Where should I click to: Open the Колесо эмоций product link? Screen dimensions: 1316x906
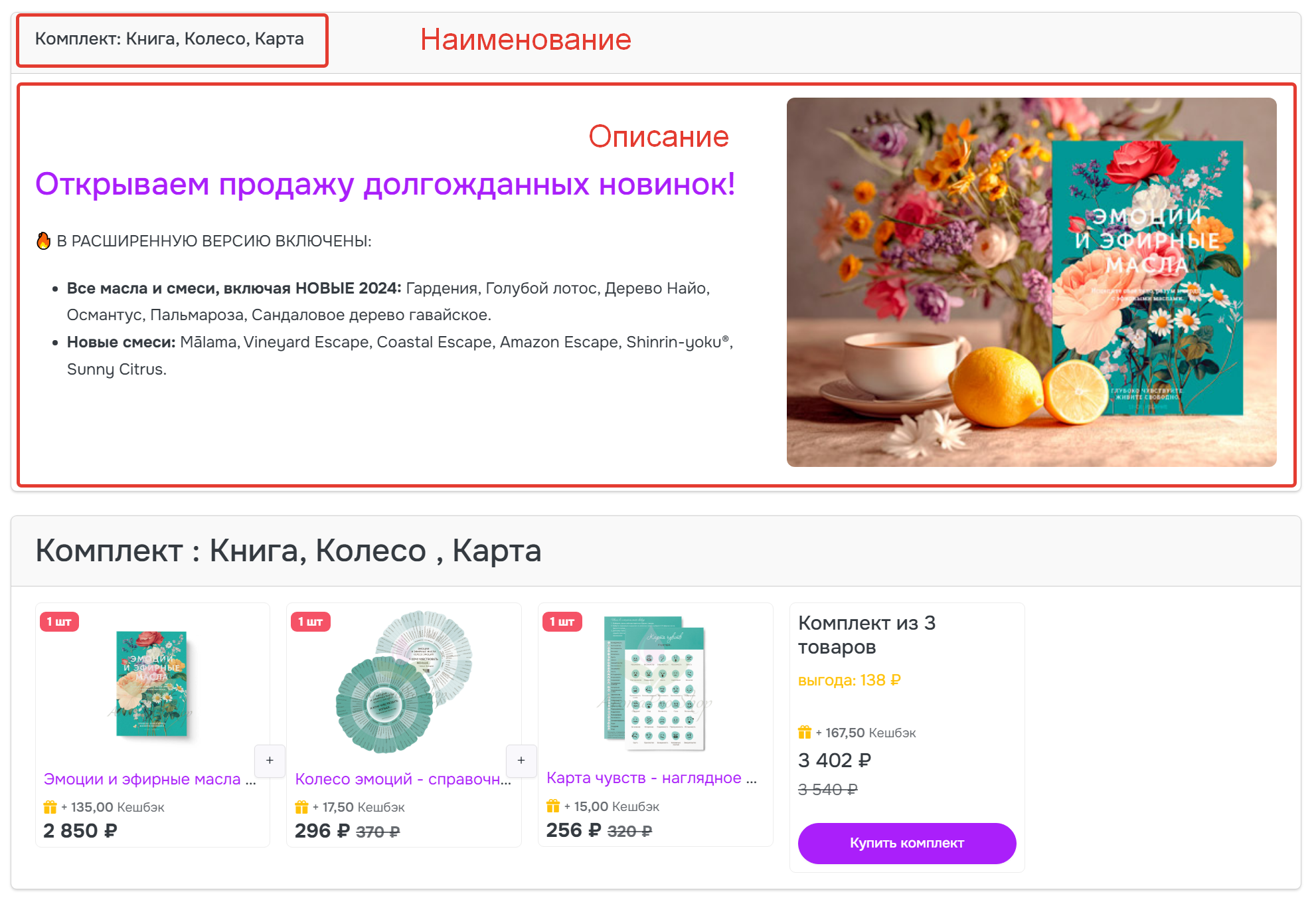[402, 778]
